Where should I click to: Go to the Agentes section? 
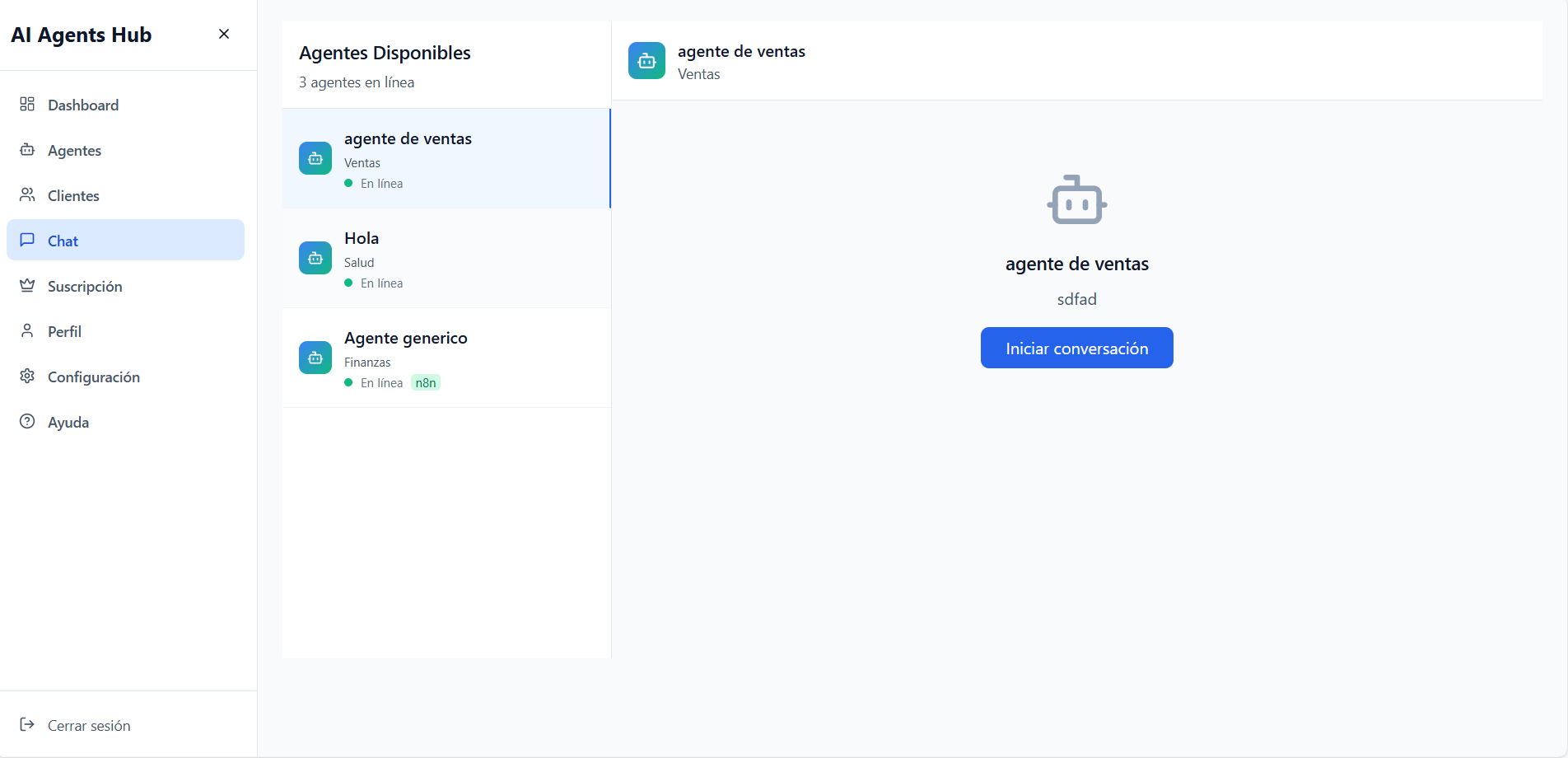click(125, 150)
